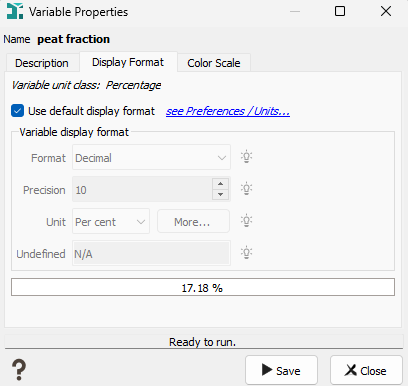Click the application logo in title bar
408x386 pixels.
click(15, 11)
